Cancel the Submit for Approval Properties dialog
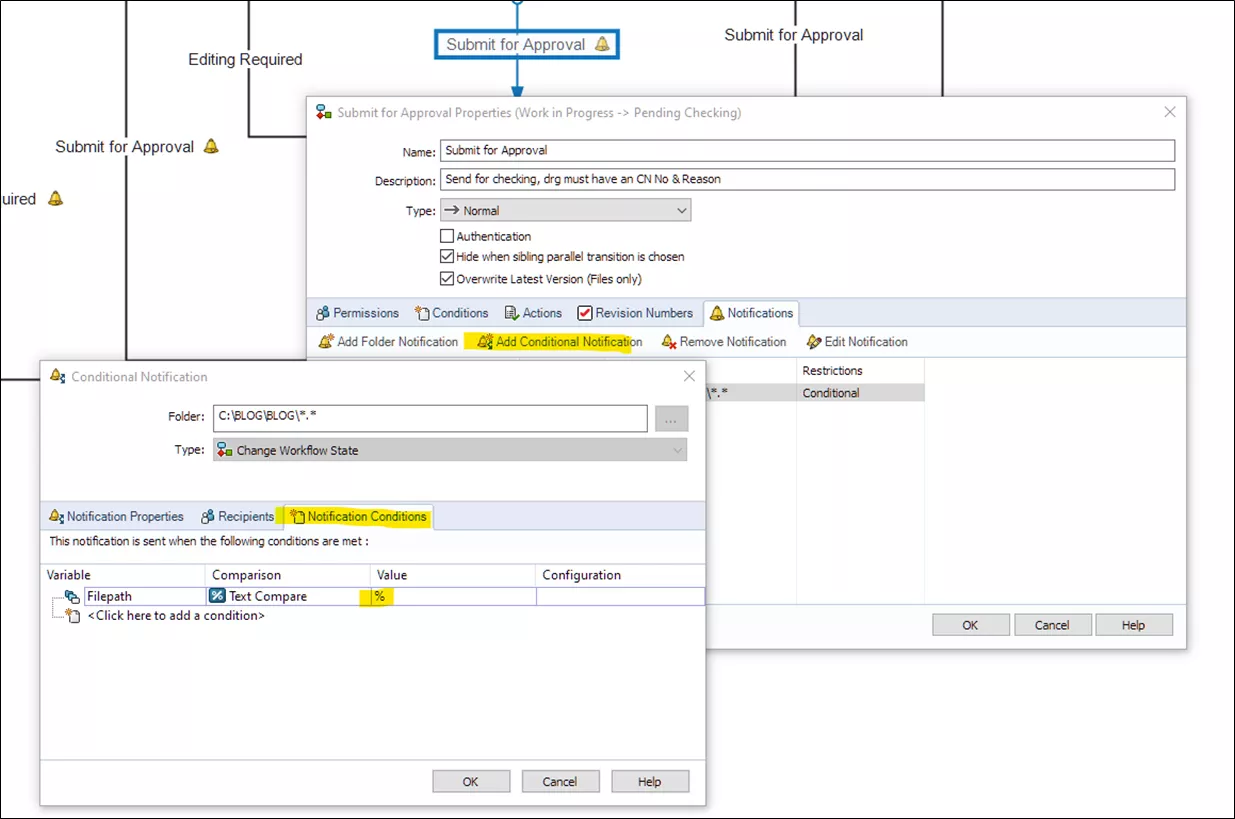1235x819 pixels. [1052, 625]
